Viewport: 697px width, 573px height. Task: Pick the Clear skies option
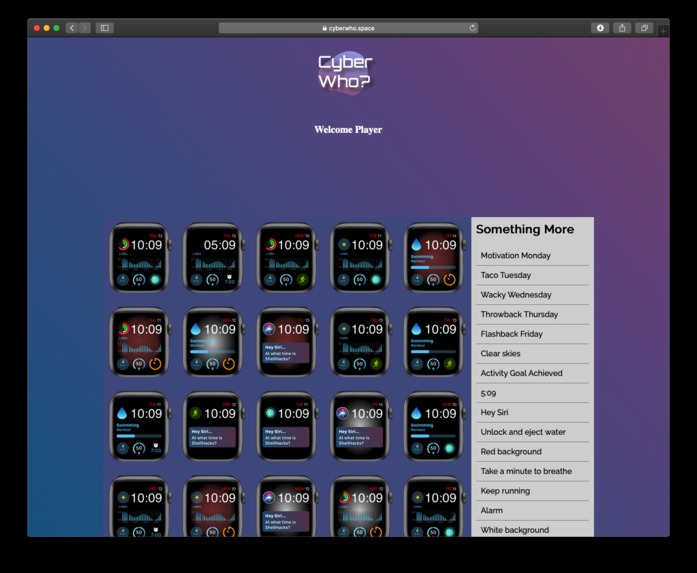click(x=532, y=353)
